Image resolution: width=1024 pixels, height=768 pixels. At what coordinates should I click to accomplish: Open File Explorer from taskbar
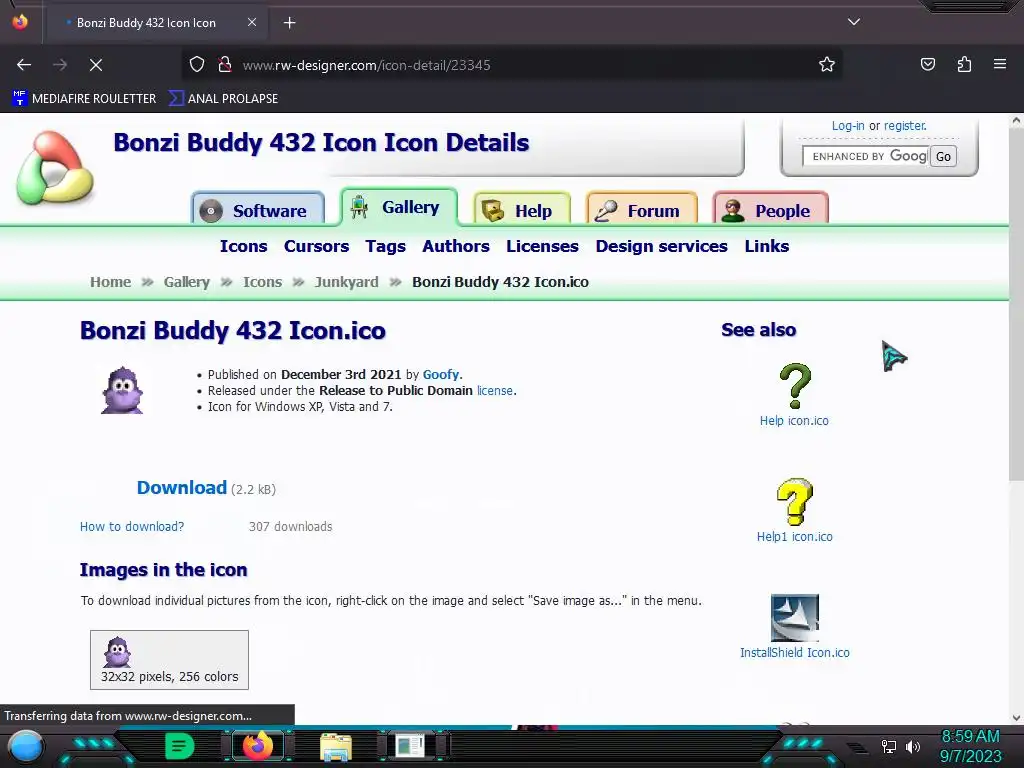click(x=336, y=746)
